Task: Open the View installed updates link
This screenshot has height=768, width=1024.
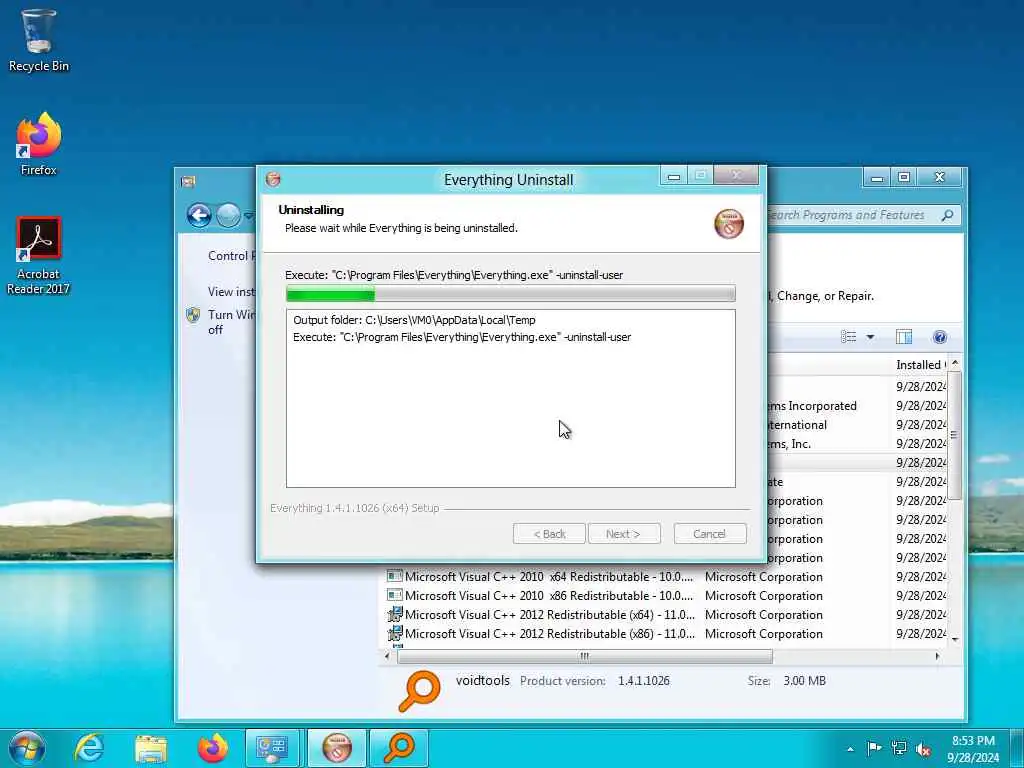Action: tap(231, 291)
